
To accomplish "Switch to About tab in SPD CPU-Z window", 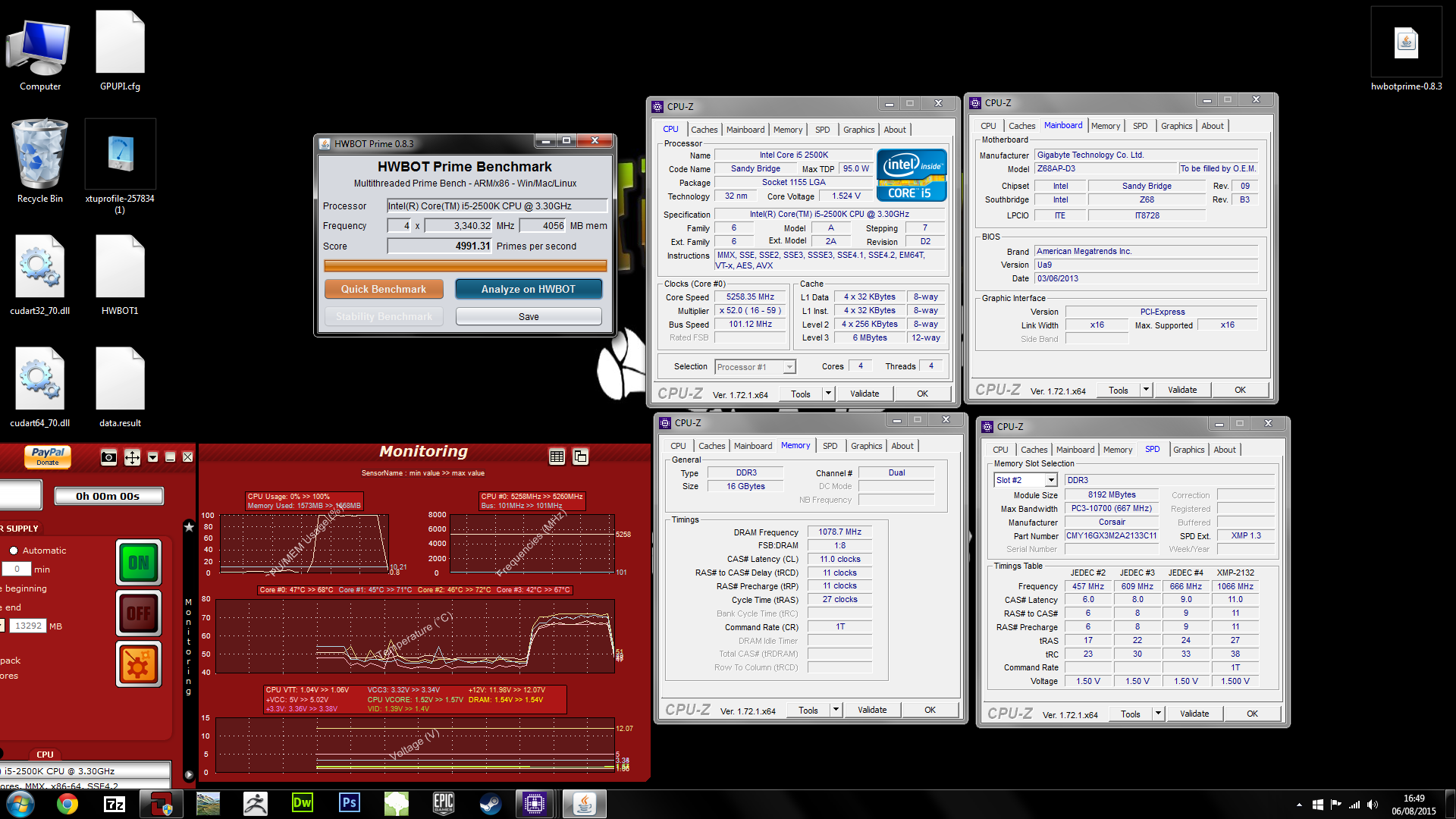I will pos(1225,450).
